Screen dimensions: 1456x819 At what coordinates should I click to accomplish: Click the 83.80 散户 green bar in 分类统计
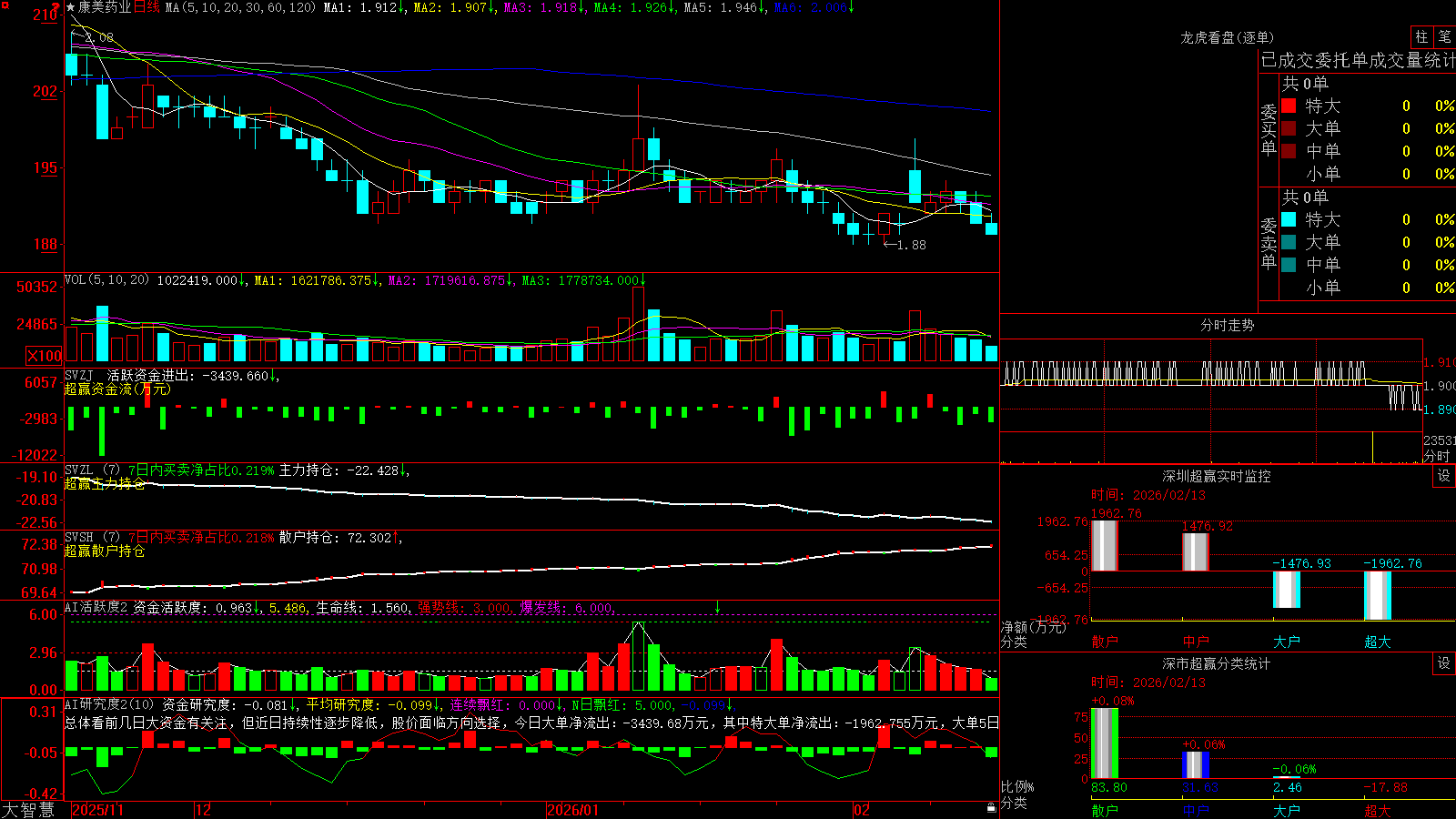(1105, 743)
